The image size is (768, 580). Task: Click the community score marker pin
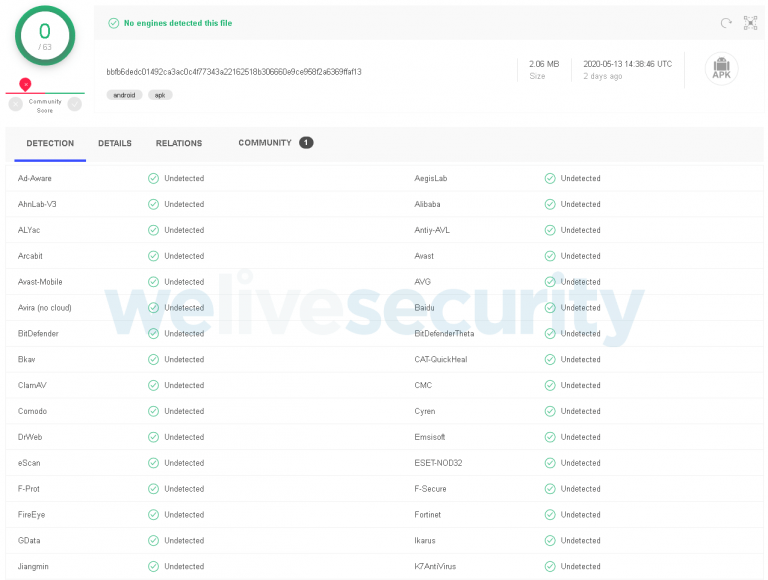click(25, 85)
